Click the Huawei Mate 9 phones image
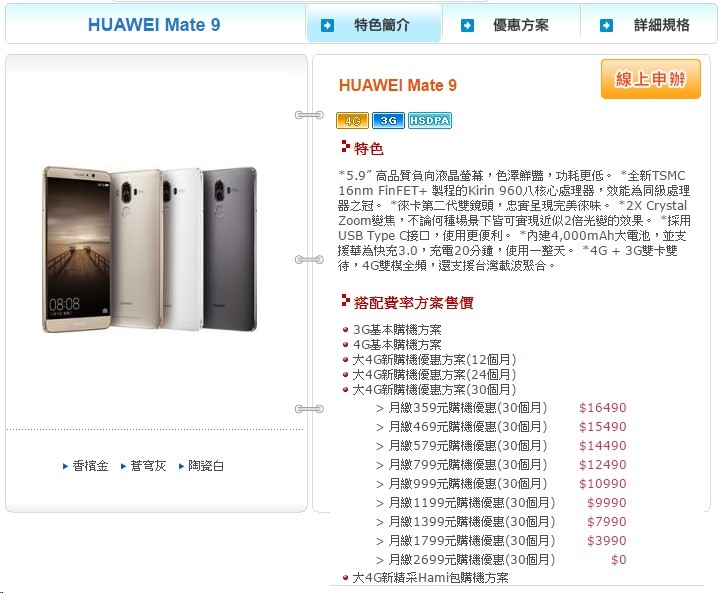720x593 pixels. pyautogui.click(x=150, y=249)
